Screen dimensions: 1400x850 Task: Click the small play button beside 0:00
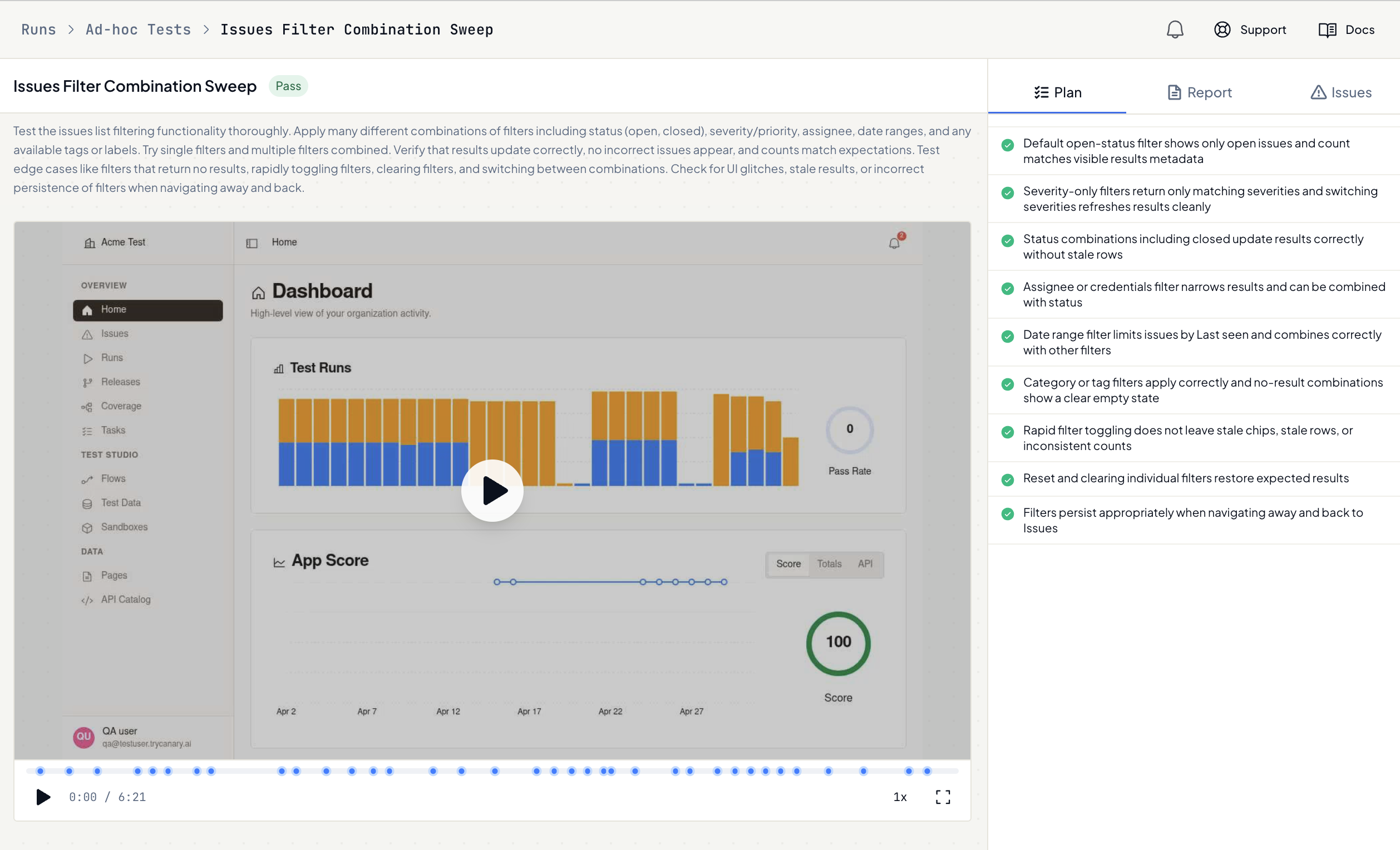[x=43, y=797]
